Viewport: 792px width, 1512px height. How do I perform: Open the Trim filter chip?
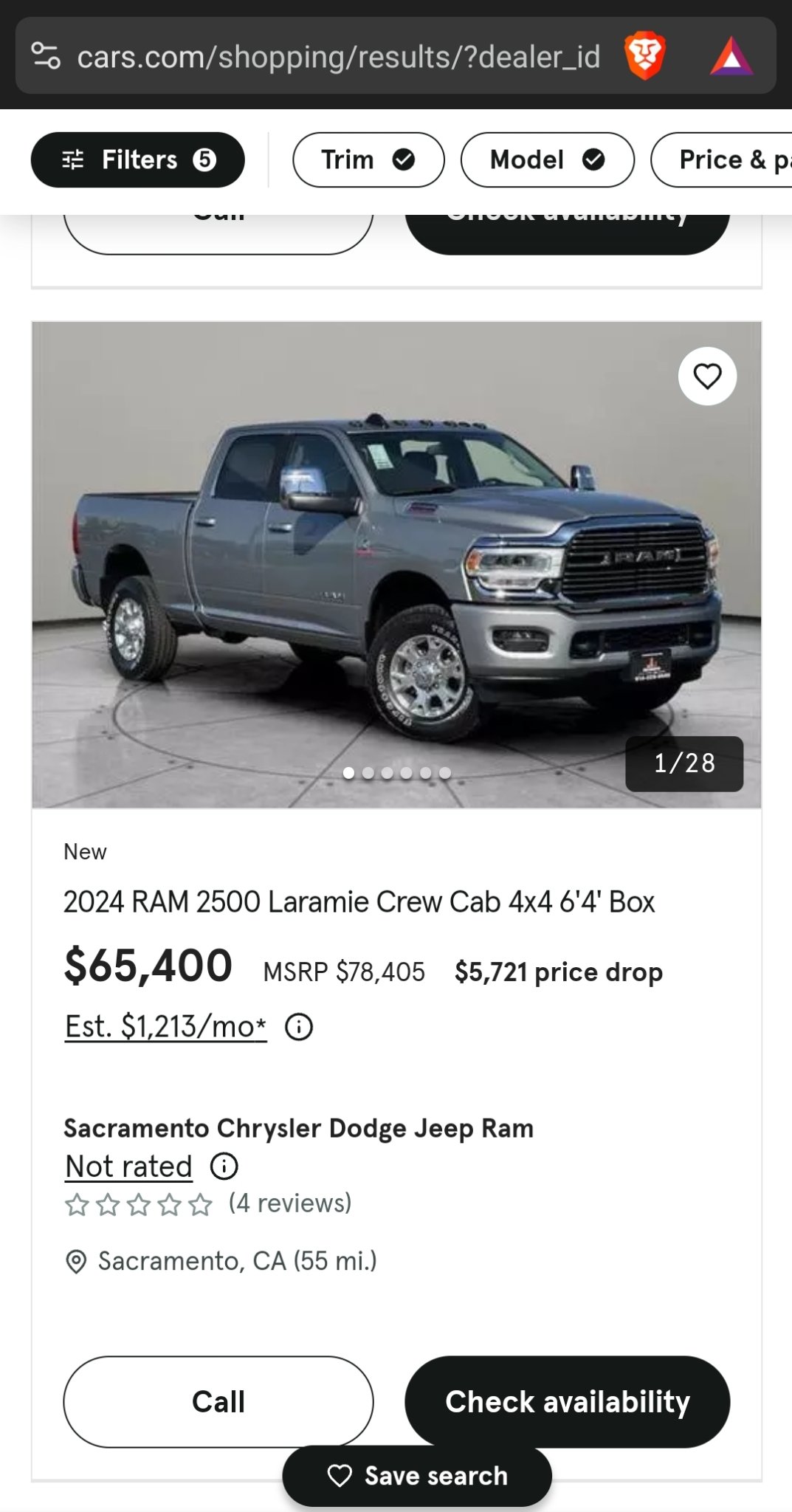click(x=368, y=159)
